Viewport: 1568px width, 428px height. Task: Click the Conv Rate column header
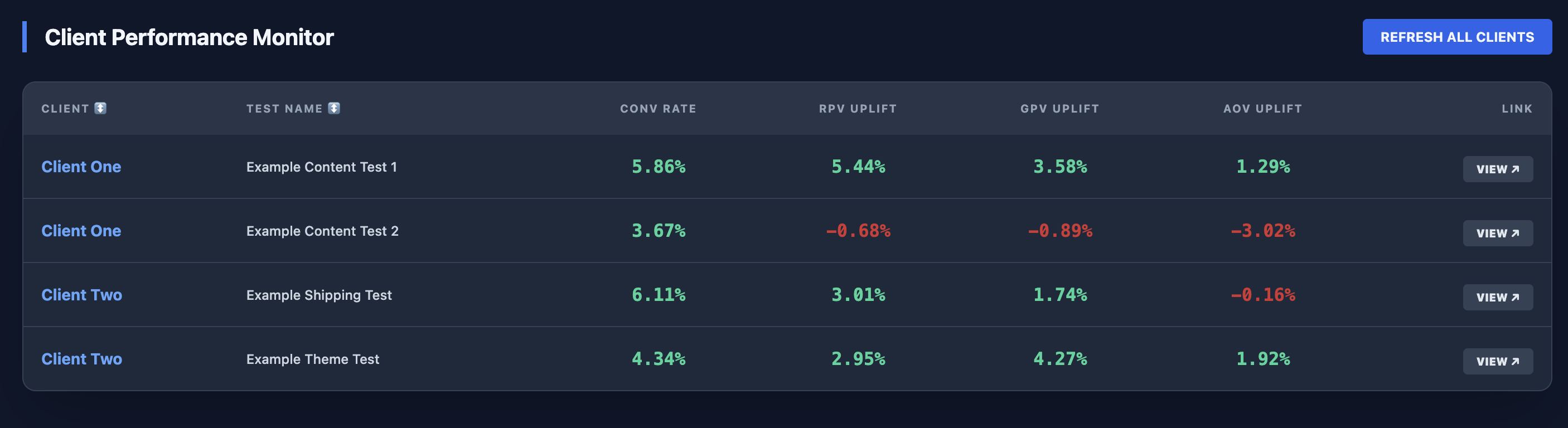(x=657, y=109)
